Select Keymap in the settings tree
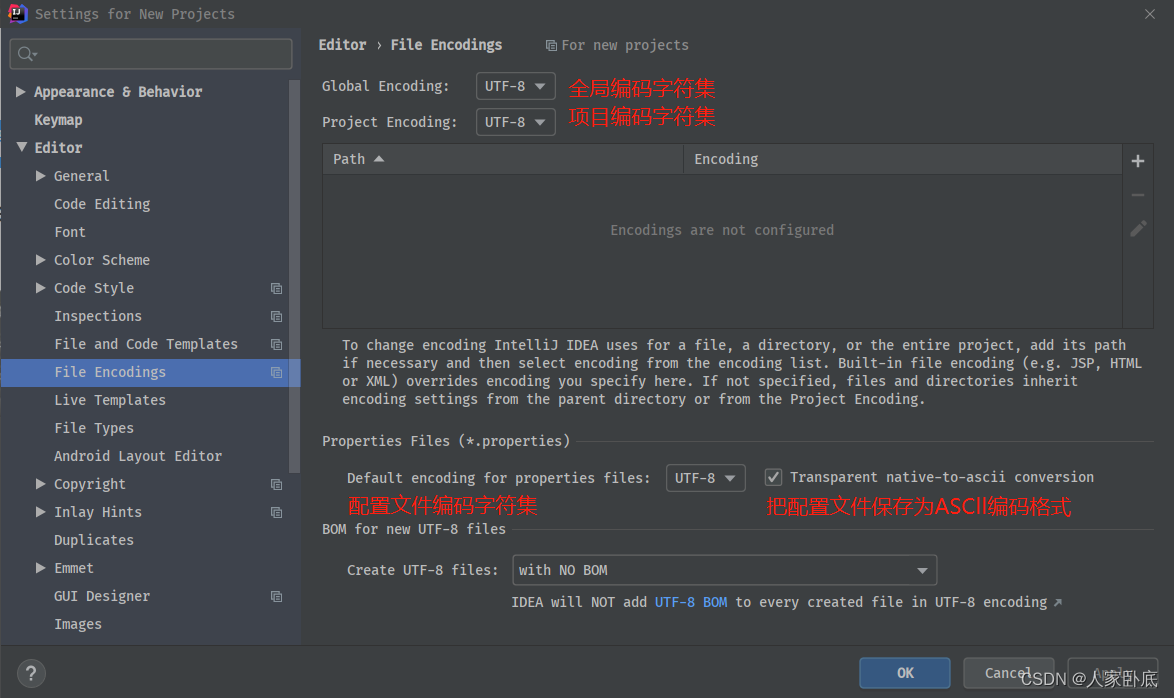 click(58, 120)
